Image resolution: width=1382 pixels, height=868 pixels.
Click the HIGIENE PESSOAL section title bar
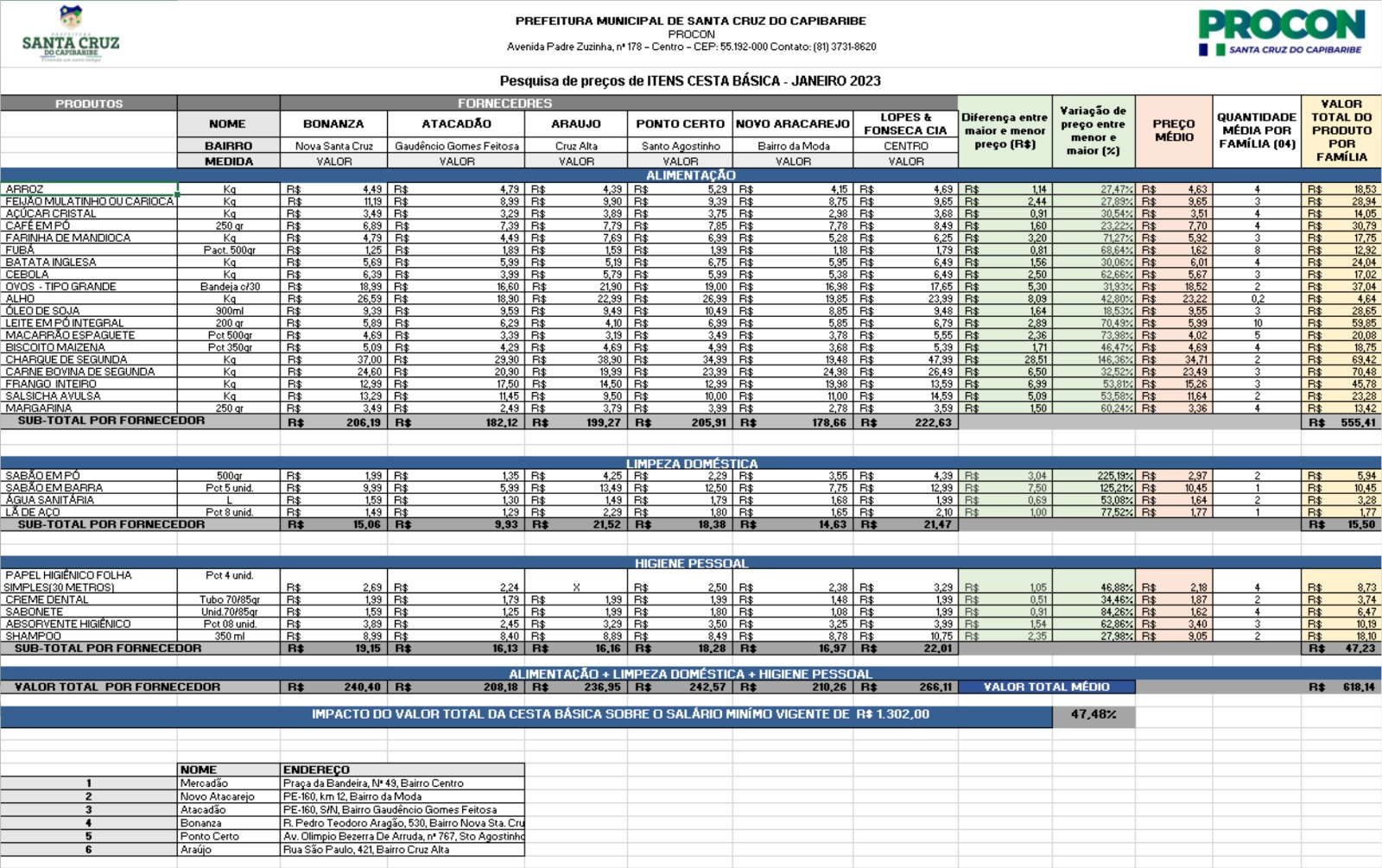691,563
